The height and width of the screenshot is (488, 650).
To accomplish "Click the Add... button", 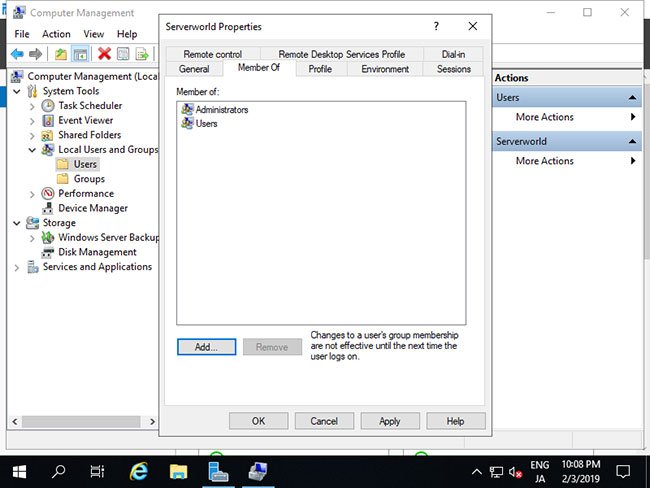I will click(206, 347).
